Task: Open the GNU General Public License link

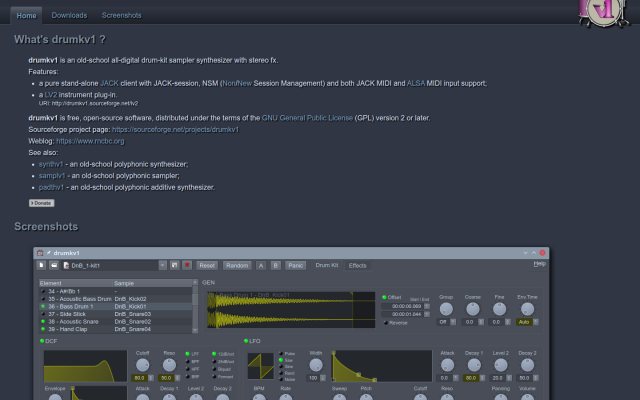Action: click(x=307, y=118)
